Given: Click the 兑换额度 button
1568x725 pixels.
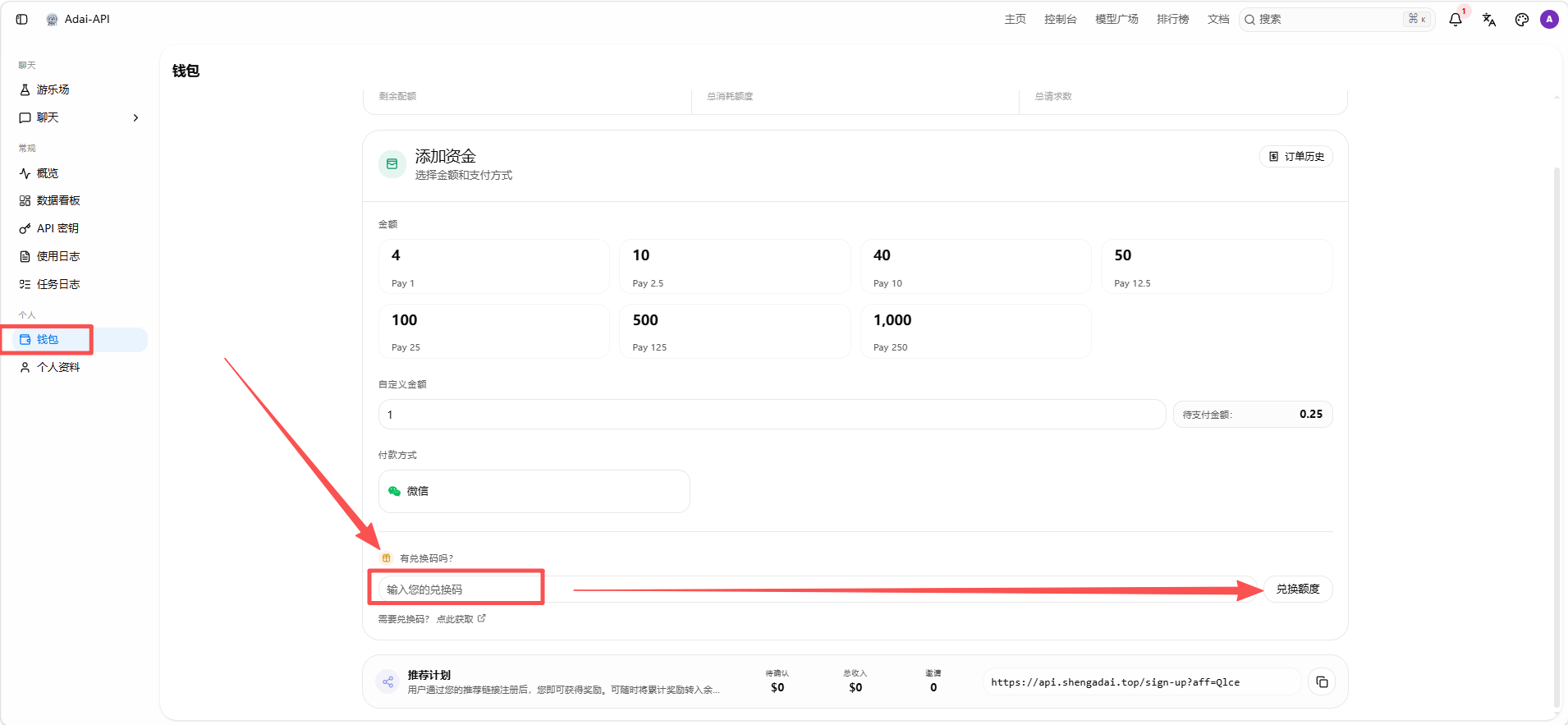Looking at the screenshot, I should click(x=1298, y=590).
